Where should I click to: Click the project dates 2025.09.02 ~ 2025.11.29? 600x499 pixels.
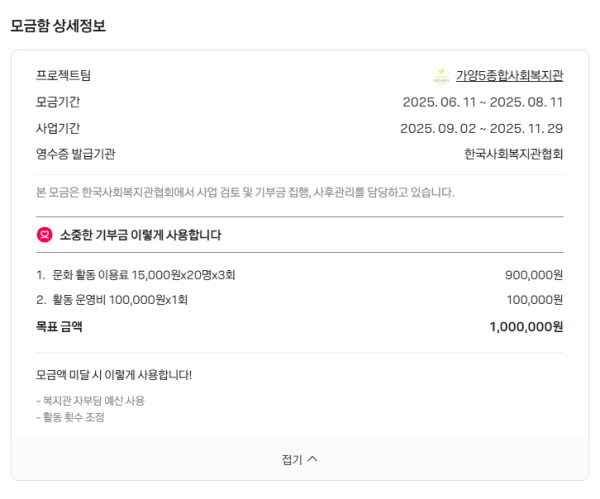pyautogui.click(x=481, y=129)
